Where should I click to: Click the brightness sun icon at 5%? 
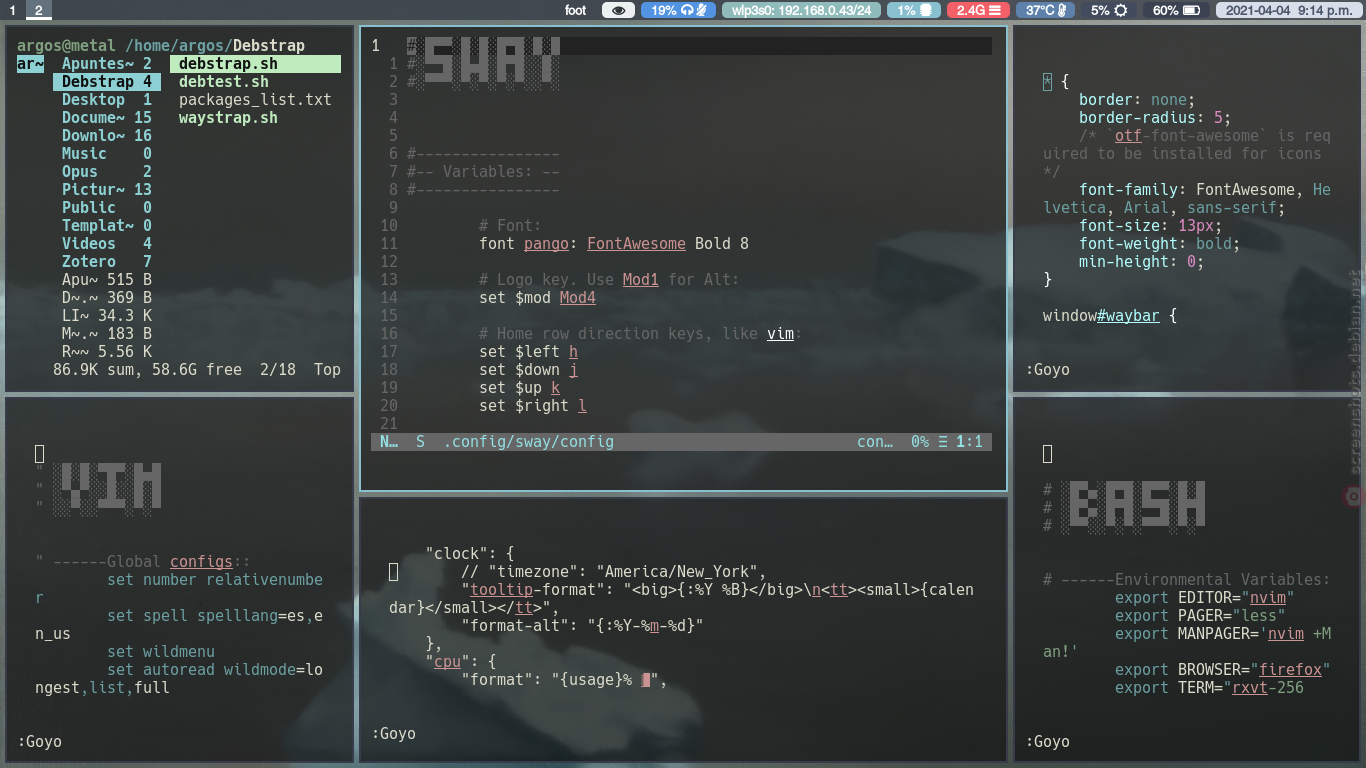tap(1121, 10)
